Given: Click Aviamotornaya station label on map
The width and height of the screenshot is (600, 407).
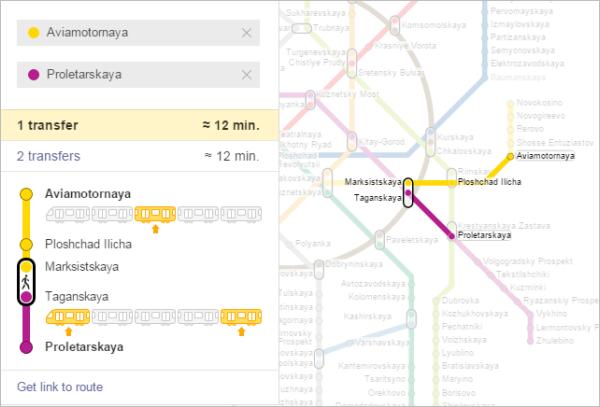Looking at the screenshot, I should pyautogui.click(x=547, y=157).
